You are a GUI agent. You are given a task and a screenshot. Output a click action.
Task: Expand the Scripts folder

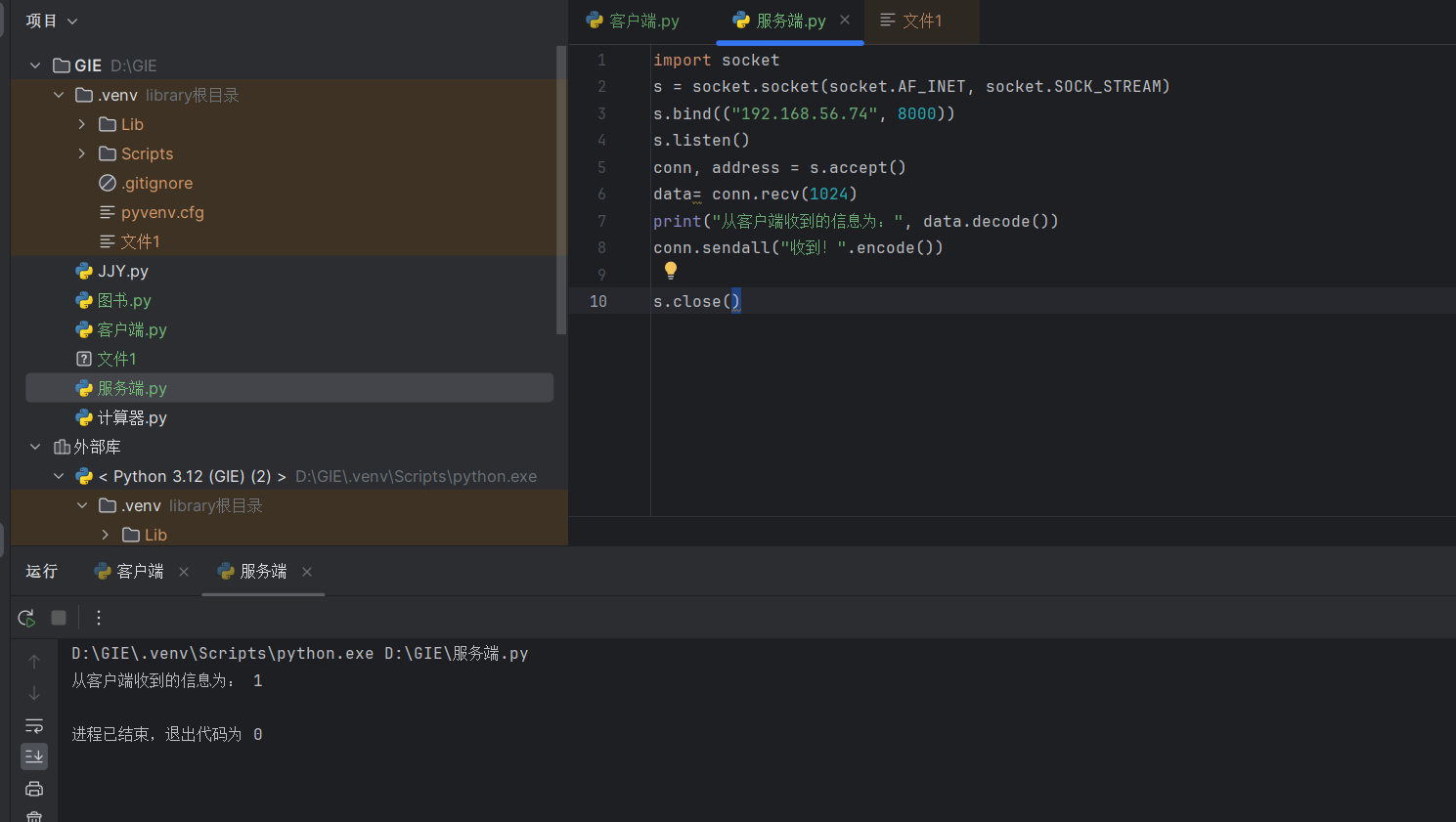[x=82, y=153]
